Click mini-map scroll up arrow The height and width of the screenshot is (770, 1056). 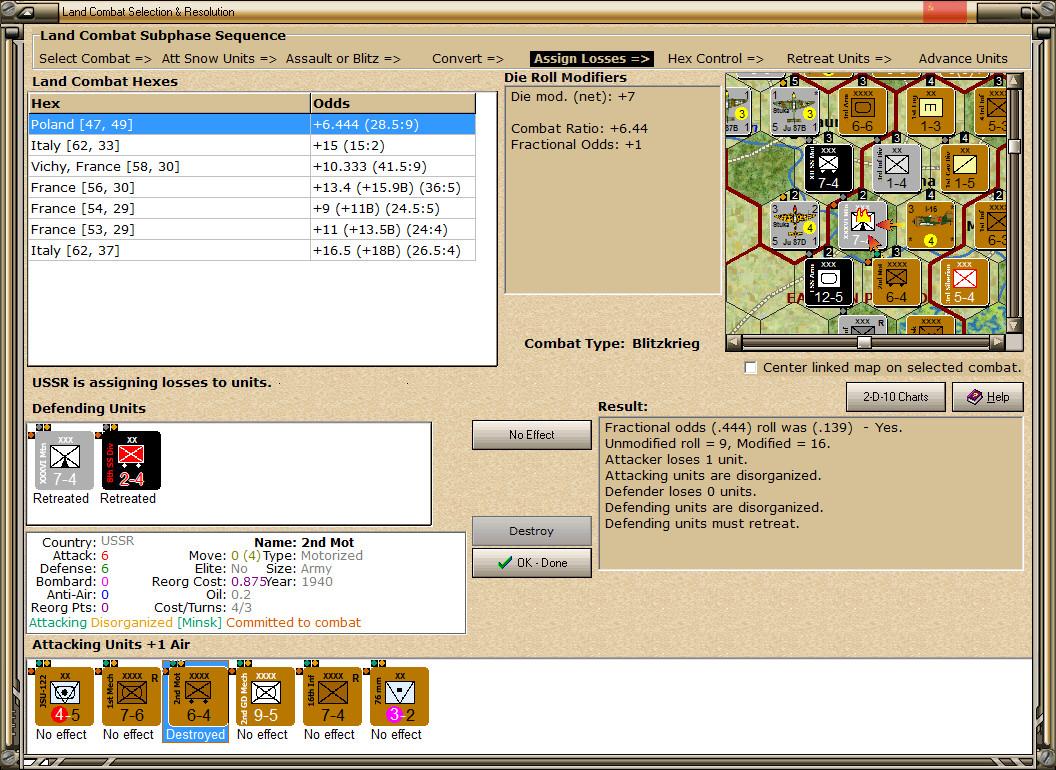[1014, 81]
